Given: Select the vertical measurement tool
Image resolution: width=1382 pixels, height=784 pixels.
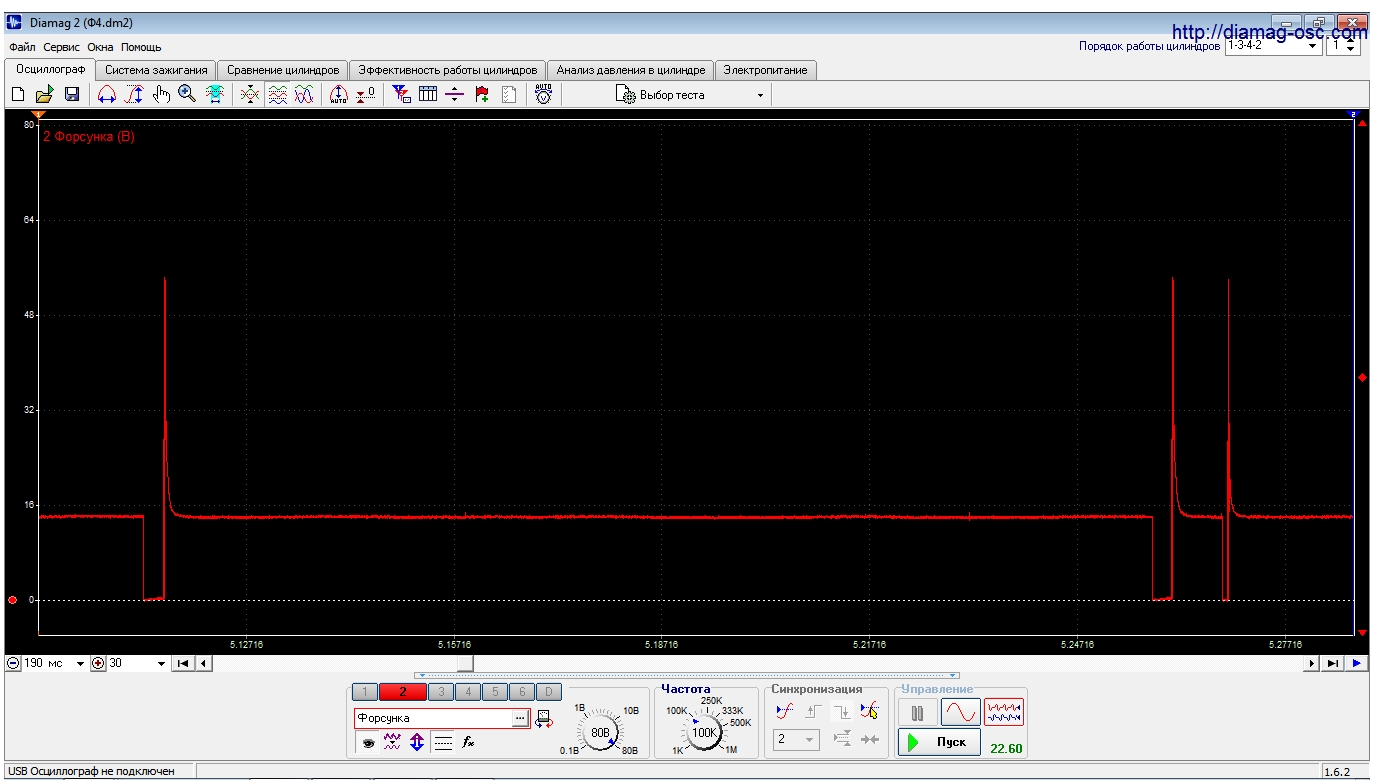Looking at the screenshot, I should tap(134, 95).
